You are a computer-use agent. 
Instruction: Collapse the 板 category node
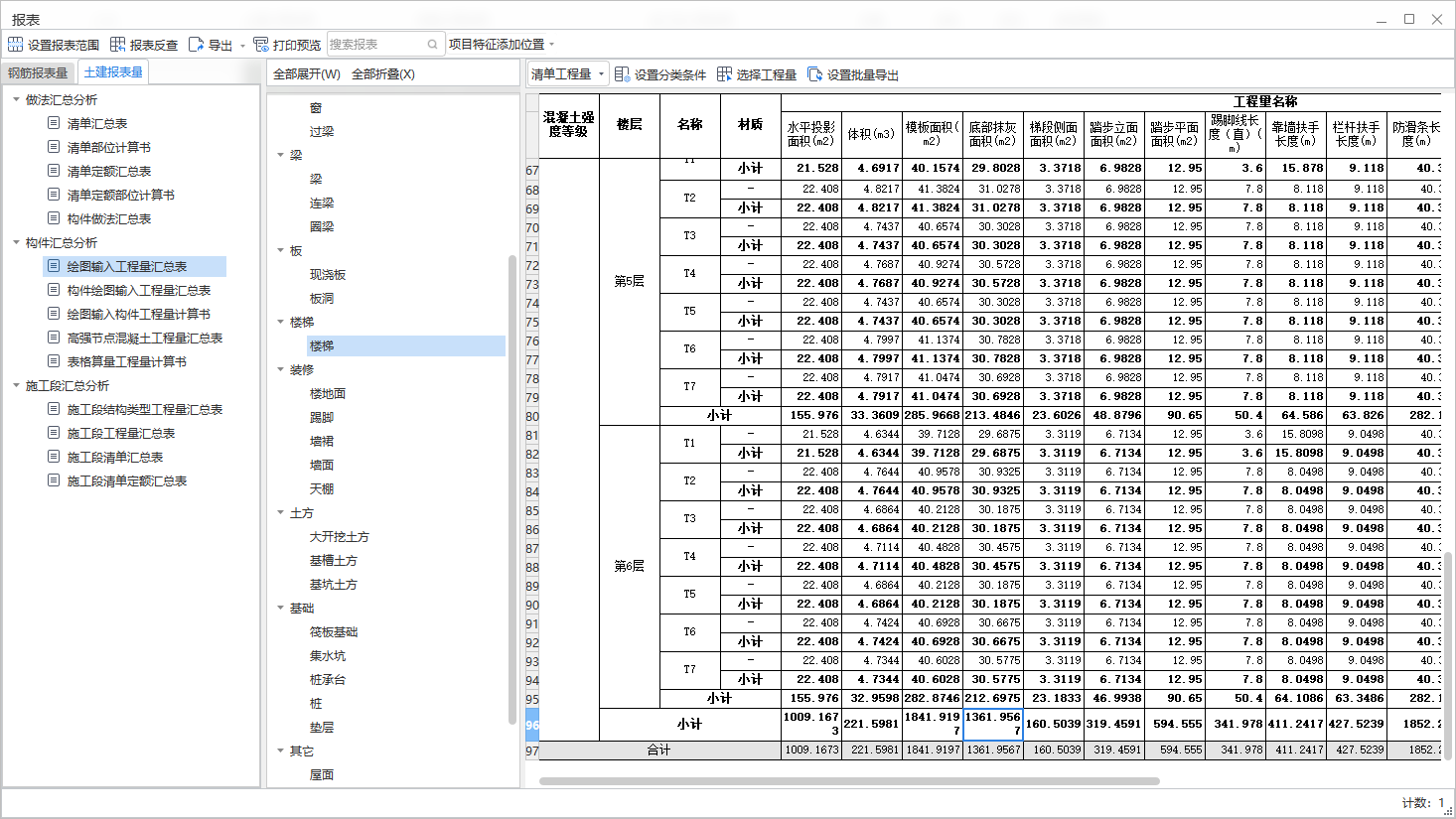tap(280, 250)
